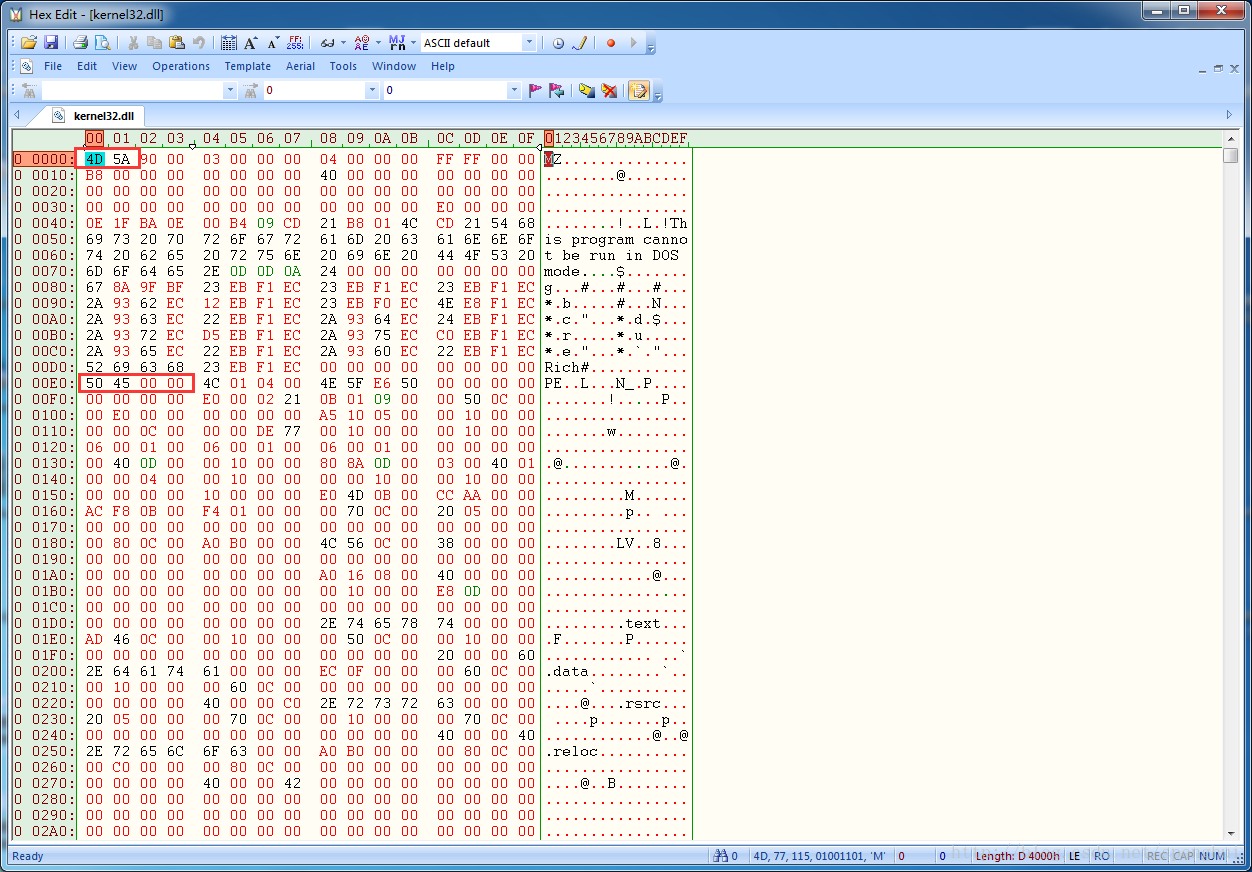Image resolution: width=1252 pixels, height=872 pixels.
Task: Open the Help menu
Action: (443, 66)
